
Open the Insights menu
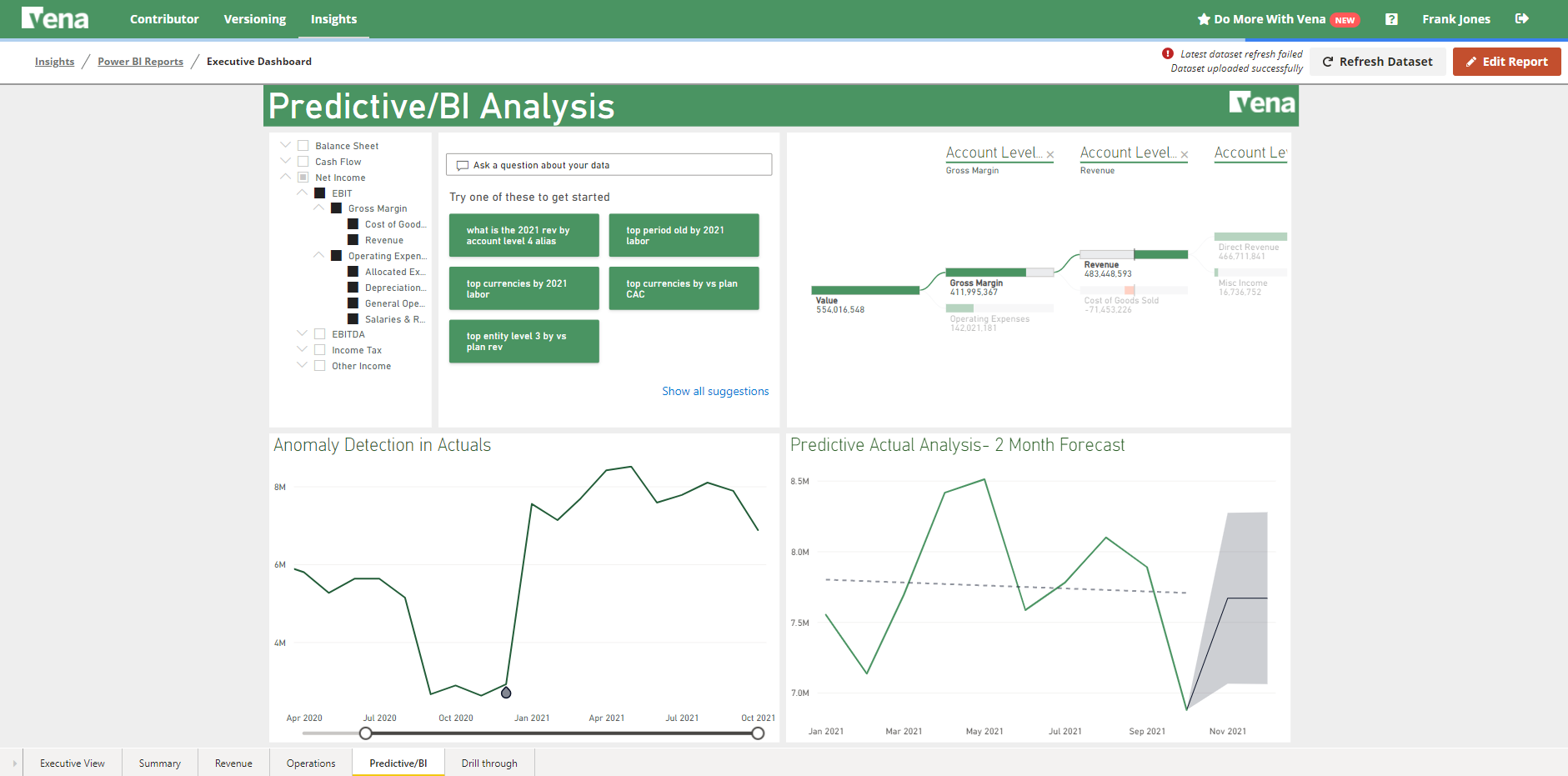(333, 19)
